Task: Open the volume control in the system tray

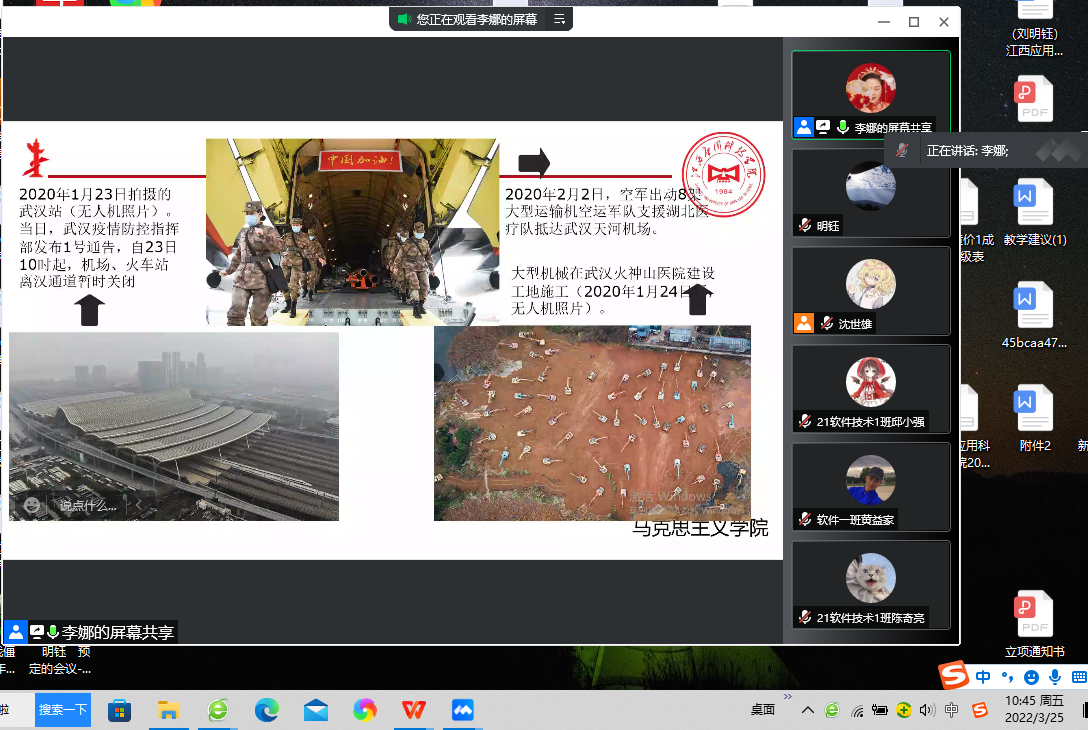Action: click(x=927, y=710)
